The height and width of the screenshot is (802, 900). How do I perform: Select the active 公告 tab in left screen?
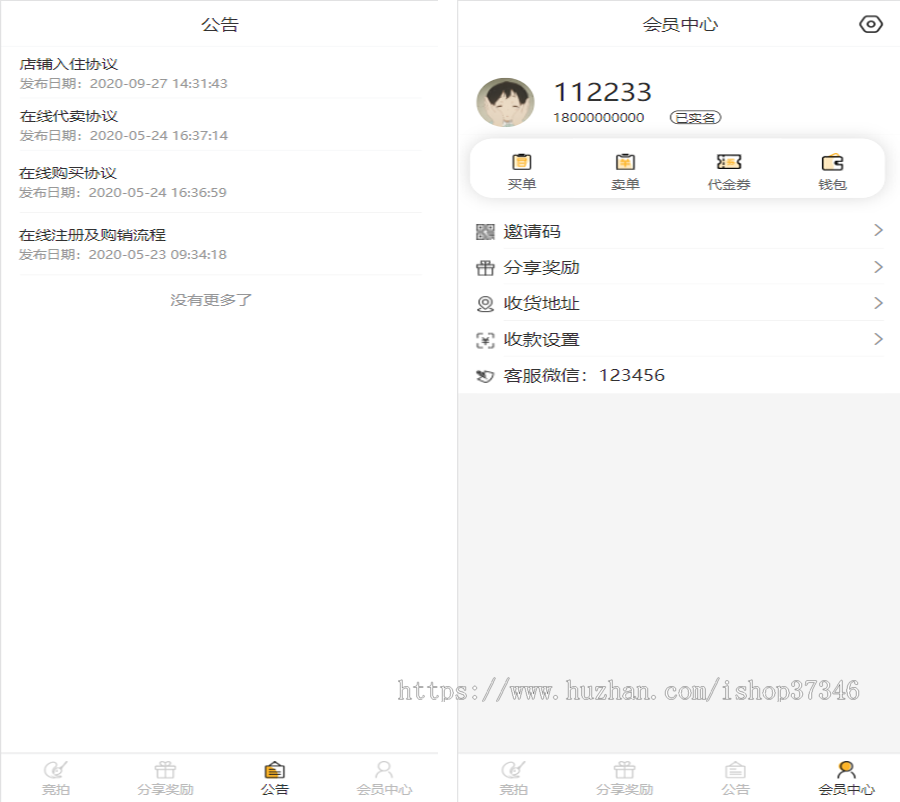[x=274, y=778]
